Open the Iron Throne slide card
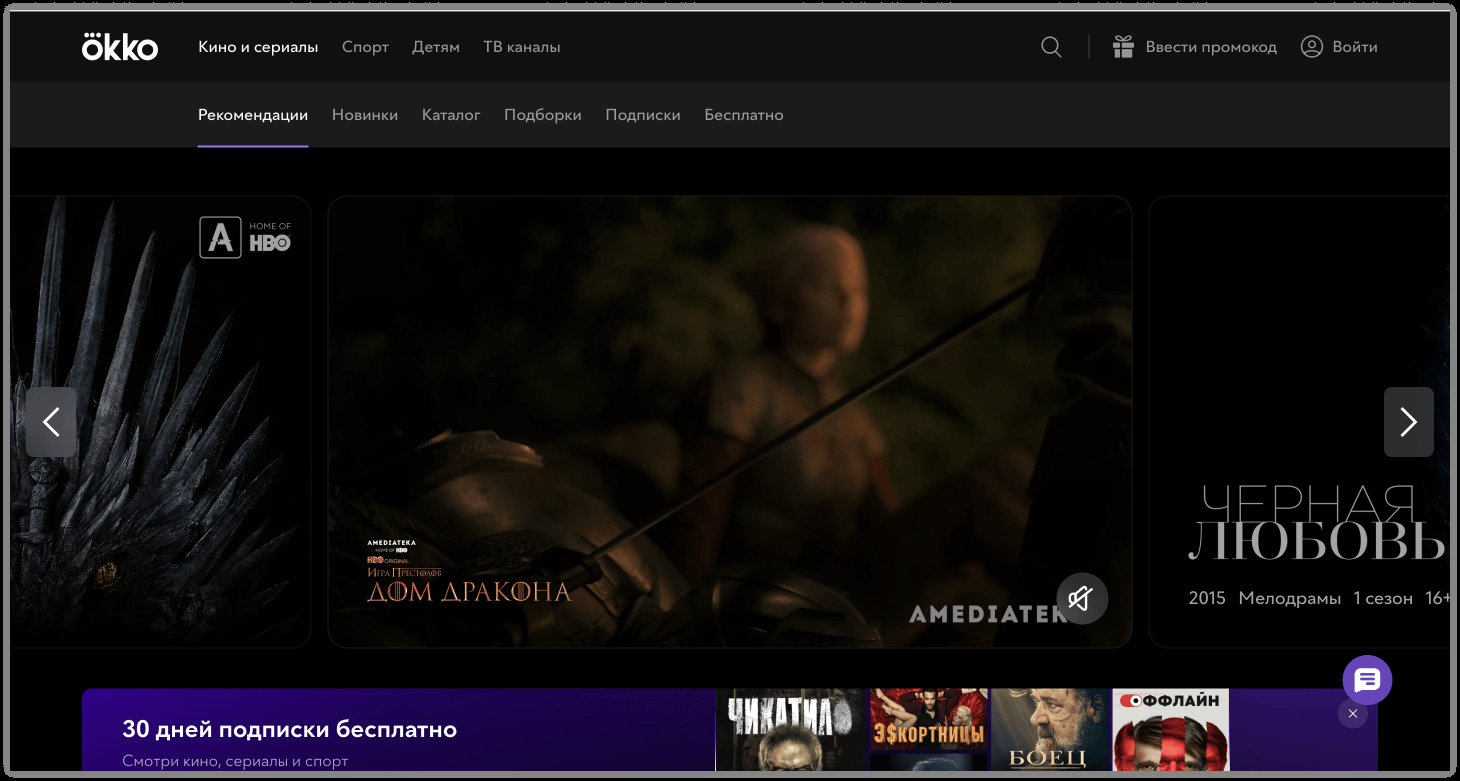The height and width of the screenshot is (781, 1460). click(x=161, y=422)
